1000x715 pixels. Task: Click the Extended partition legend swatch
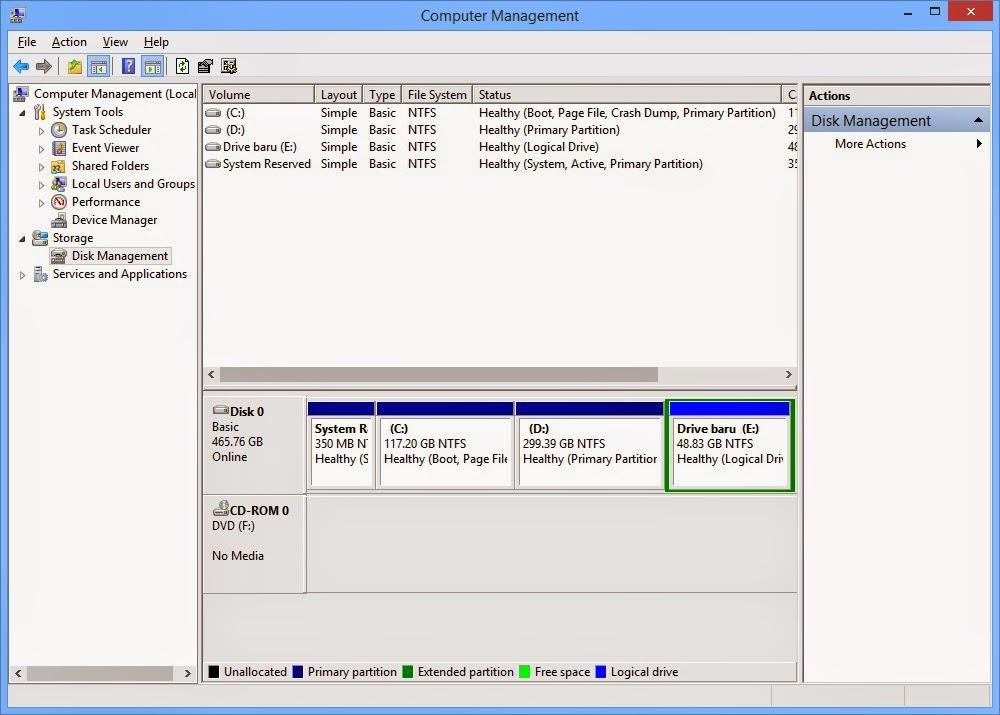408,672
